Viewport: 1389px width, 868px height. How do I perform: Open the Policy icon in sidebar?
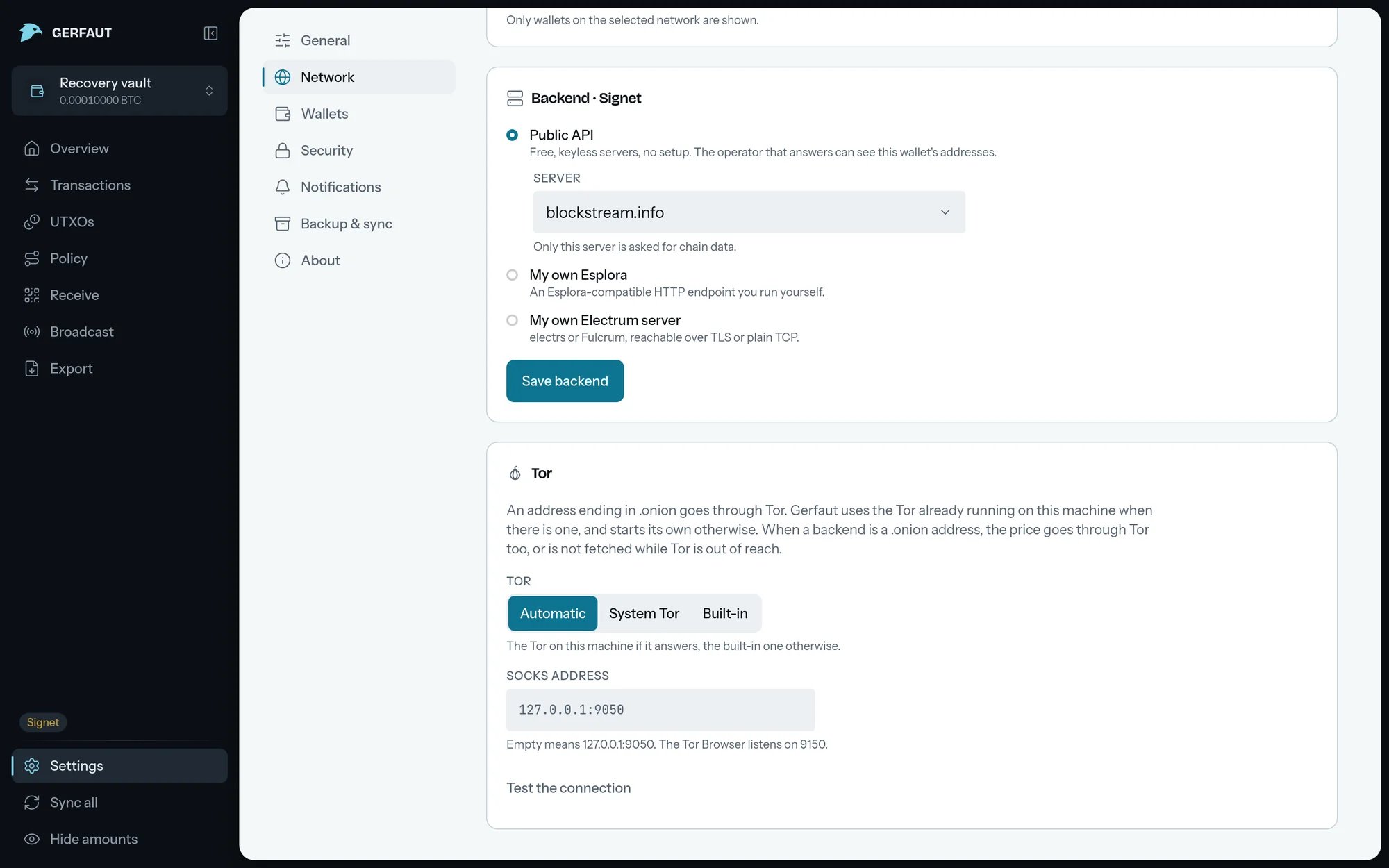32,258
